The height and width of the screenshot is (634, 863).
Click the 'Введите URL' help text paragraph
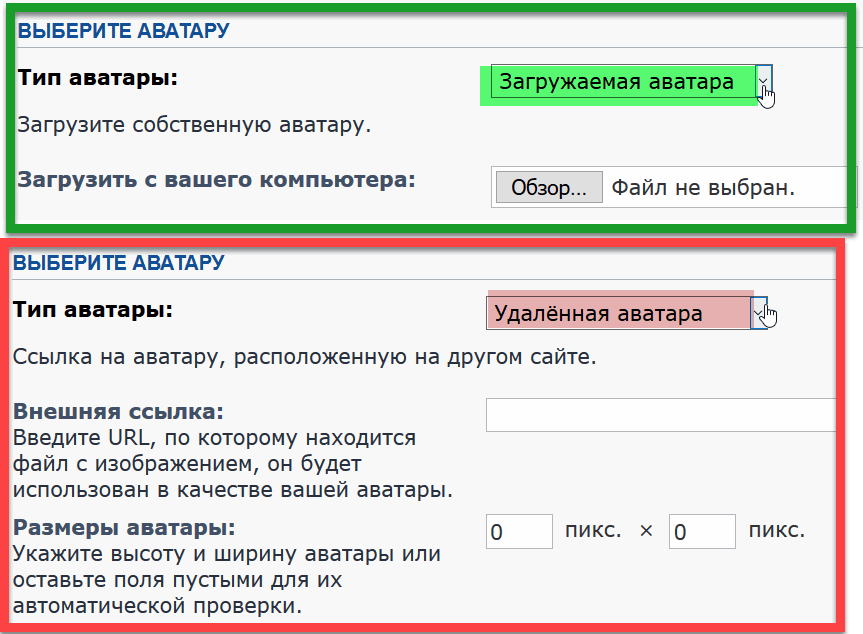point(232,464)
